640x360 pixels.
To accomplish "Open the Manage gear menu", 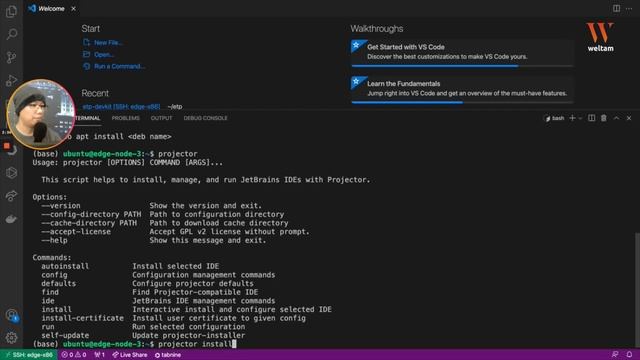I will (11, 337).
